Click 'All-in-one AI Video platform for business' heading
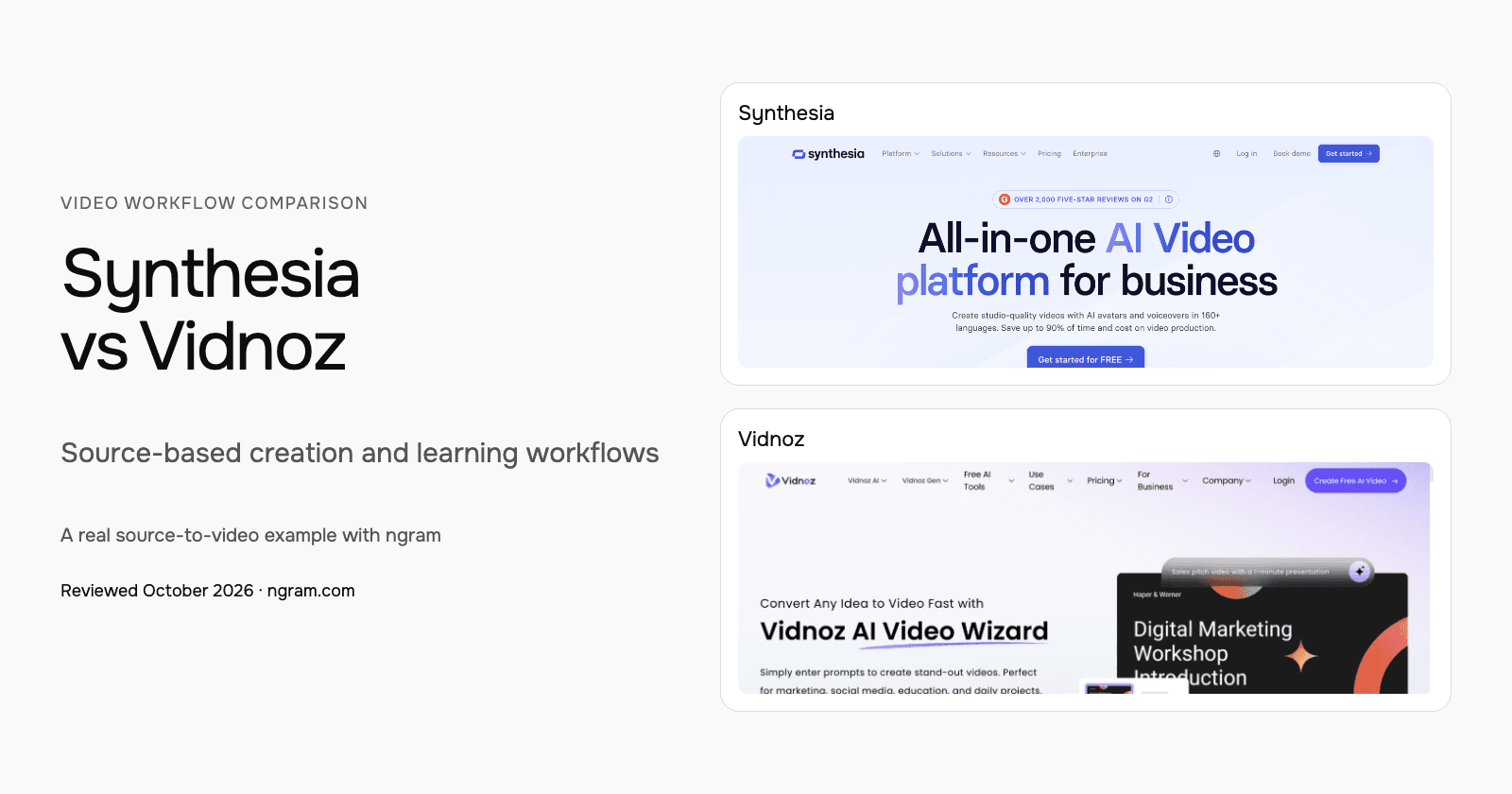The height and width of the screenshot is (794, 1512). [x=1087, y=260]
